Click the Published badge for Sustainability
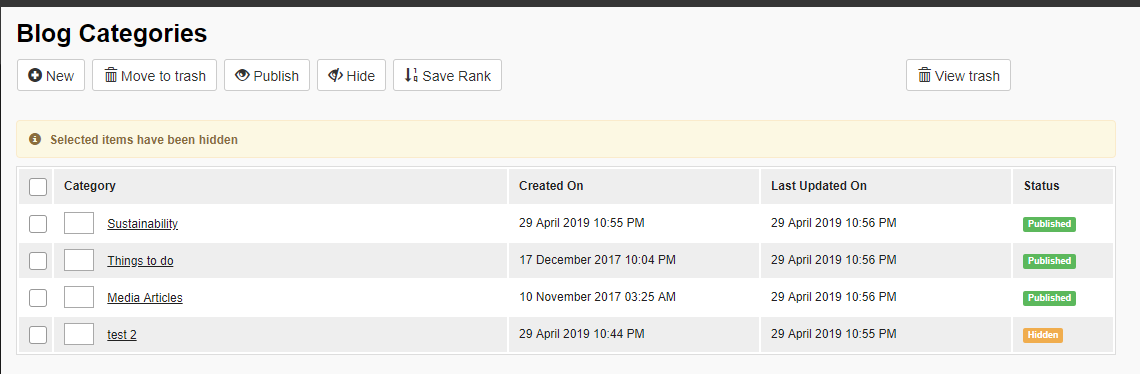This screenshot has width=1140, height=374. (x=1049, y=224)
